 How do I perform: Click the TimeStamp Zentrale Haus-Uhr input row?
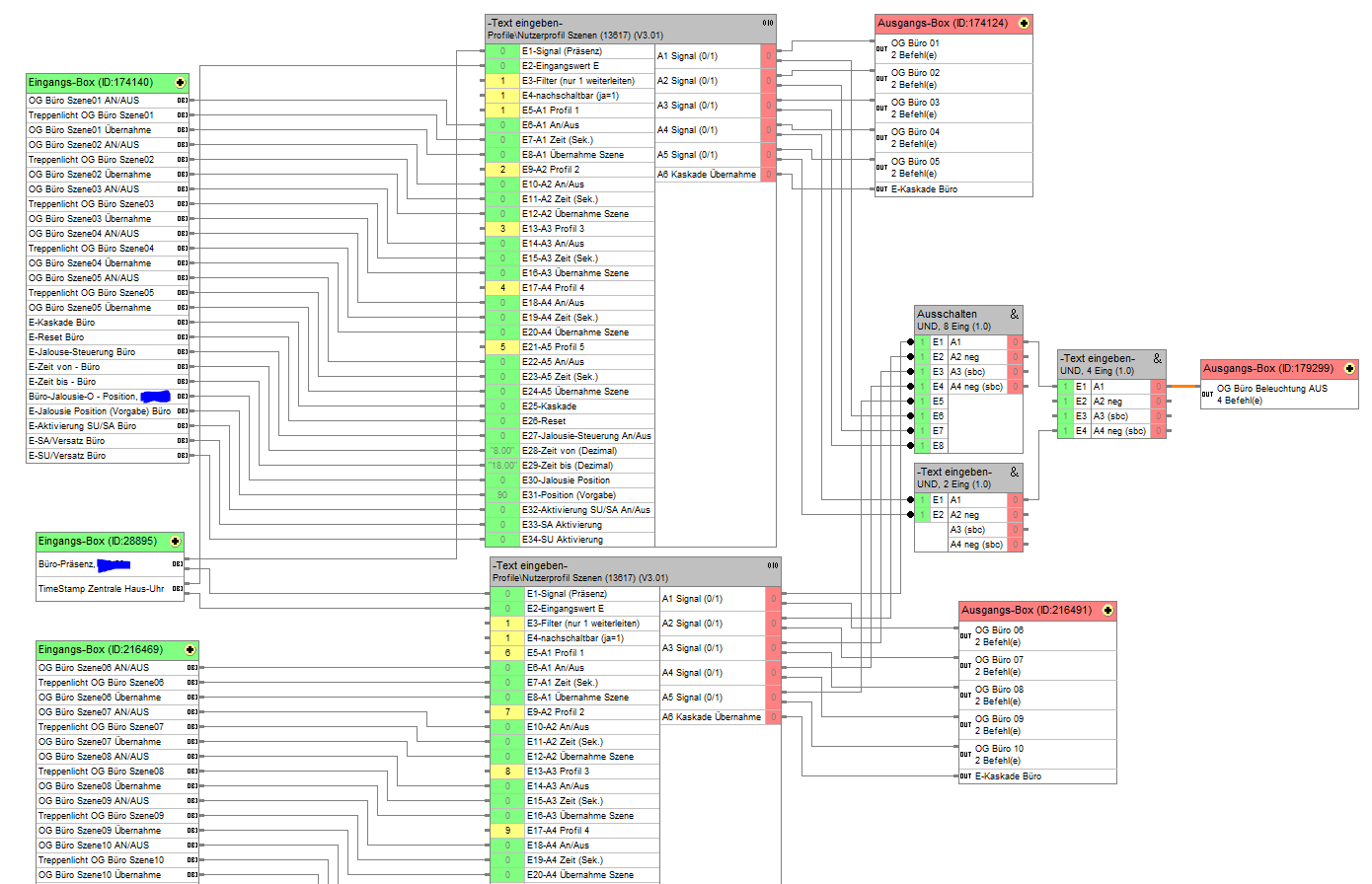[101, 589]
